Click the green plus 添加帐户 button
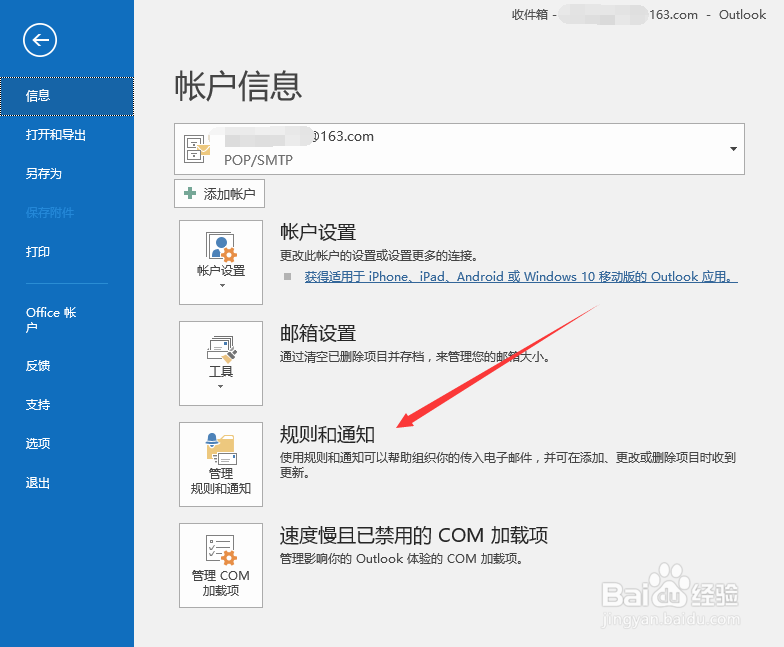 tap(220, 194)
